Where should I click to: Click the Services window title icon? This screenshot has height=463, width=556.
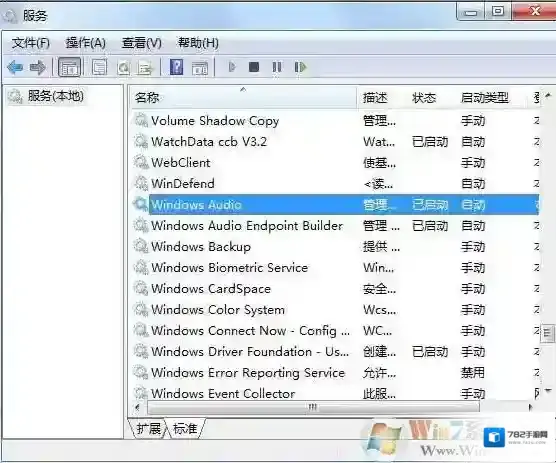point(10,16)
